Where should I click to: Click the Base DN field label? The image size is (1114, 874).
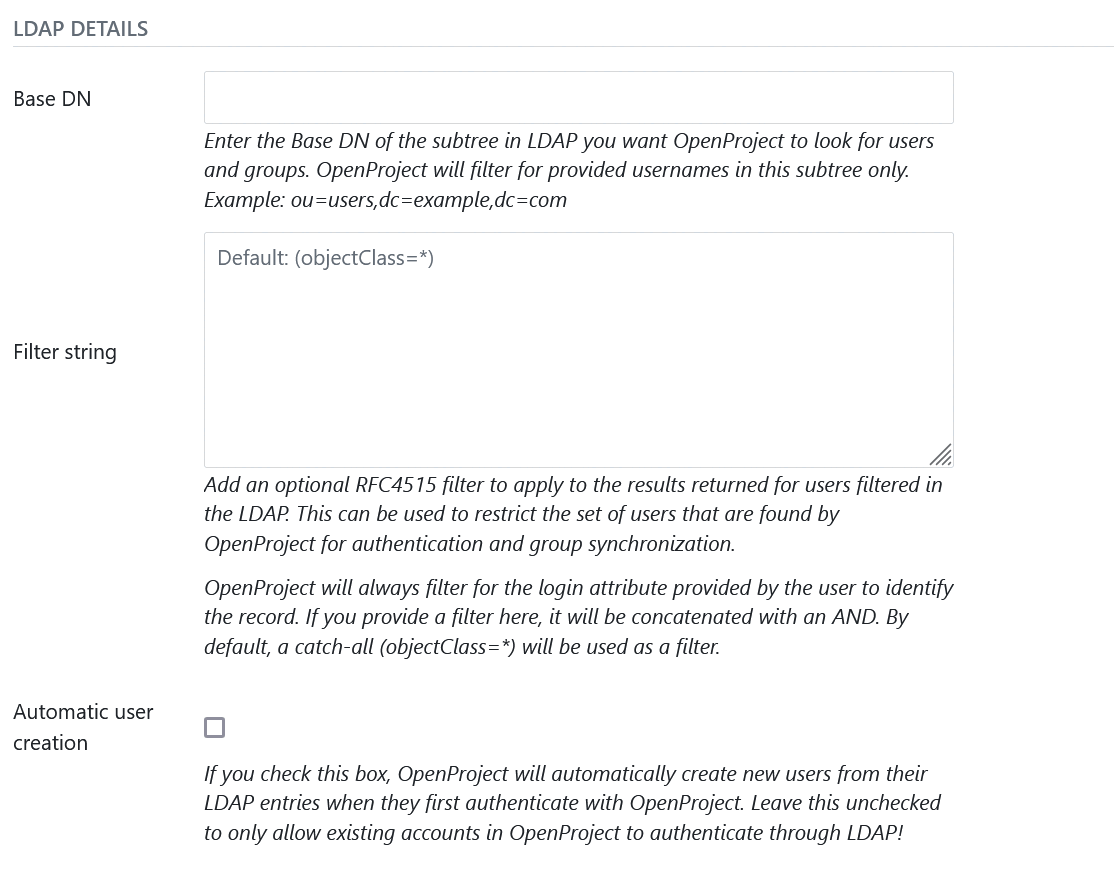tap(51, 98)
